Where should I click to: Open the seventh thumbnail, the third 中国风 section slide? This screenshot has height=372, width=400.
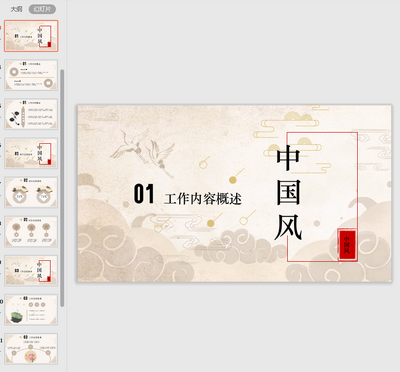pyautogui.click(x=31, y=271)
